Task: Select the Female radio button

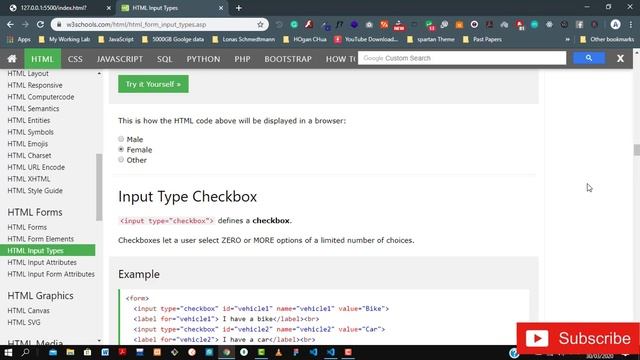Action: tap(121, 149)
